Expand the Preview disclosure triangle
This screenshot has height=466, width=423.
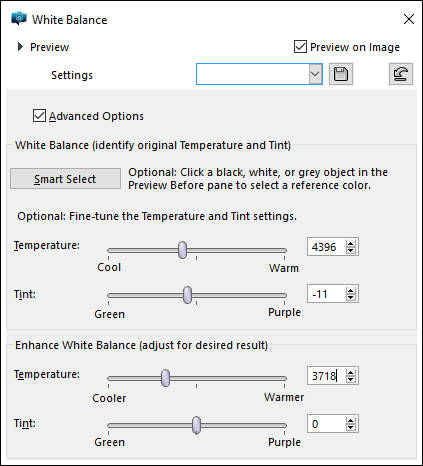click(20, 47)
